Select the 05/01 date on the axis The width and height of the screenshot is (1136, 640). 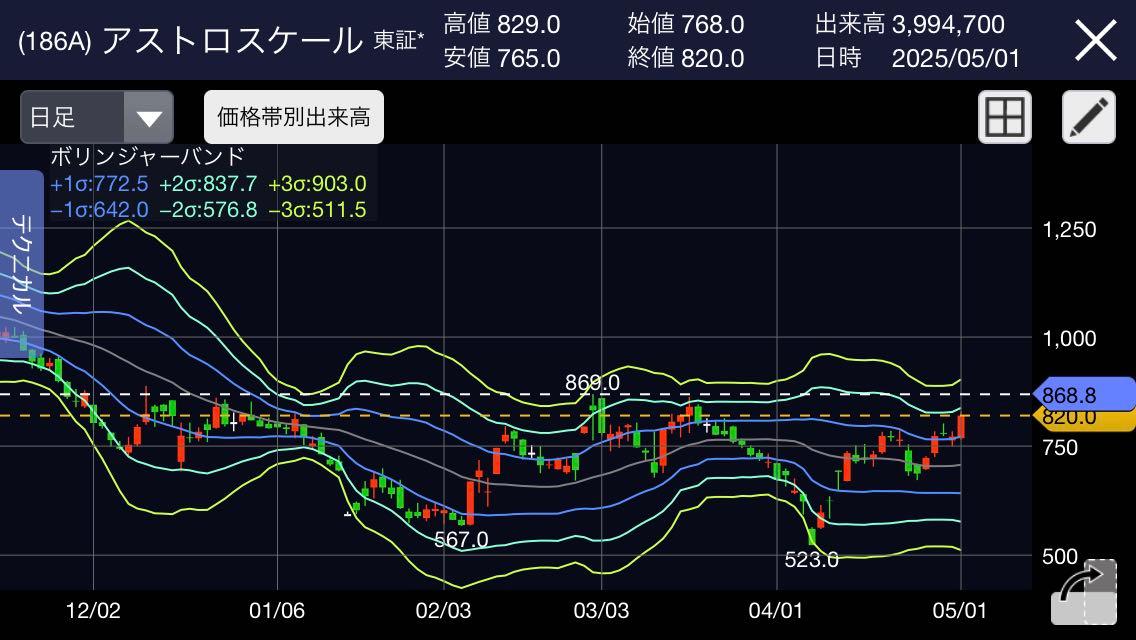(x=960, y=610)
